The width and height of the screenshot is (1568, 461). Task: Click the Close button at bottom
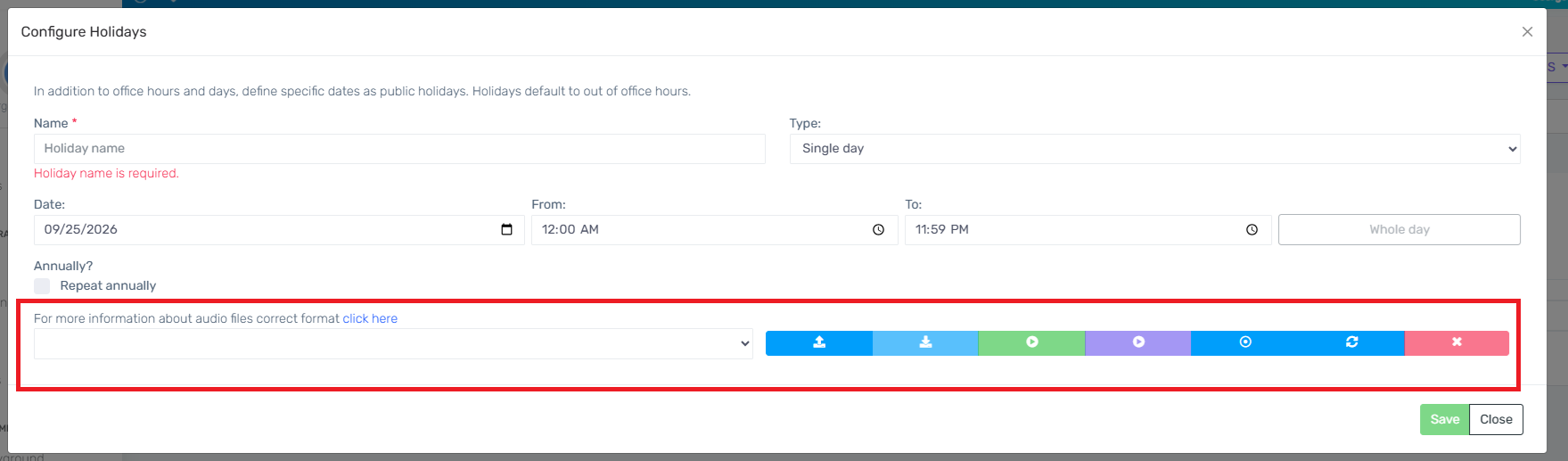click(x=1496, y=419)
